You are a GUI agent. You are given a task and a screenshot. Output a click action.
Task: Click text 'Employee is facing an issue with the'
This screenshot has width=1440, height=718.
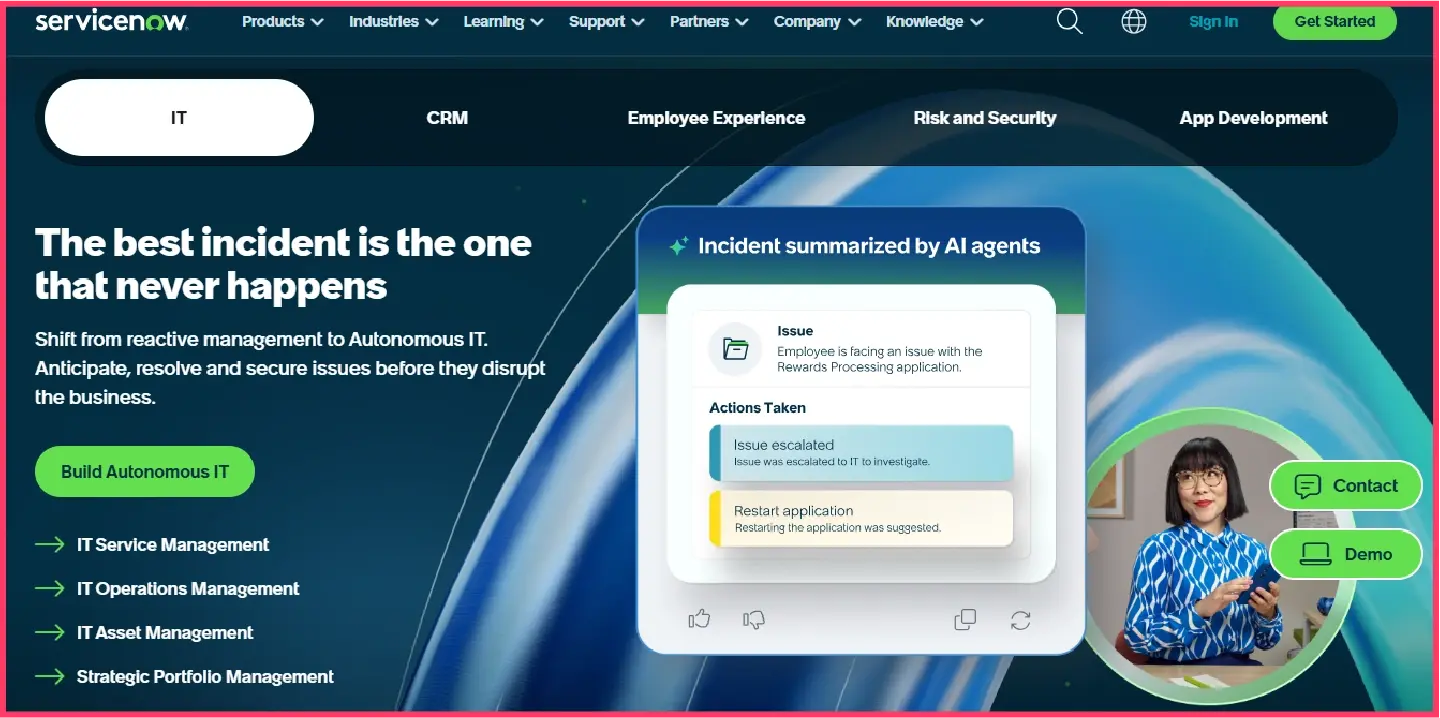tap(880, 352)
